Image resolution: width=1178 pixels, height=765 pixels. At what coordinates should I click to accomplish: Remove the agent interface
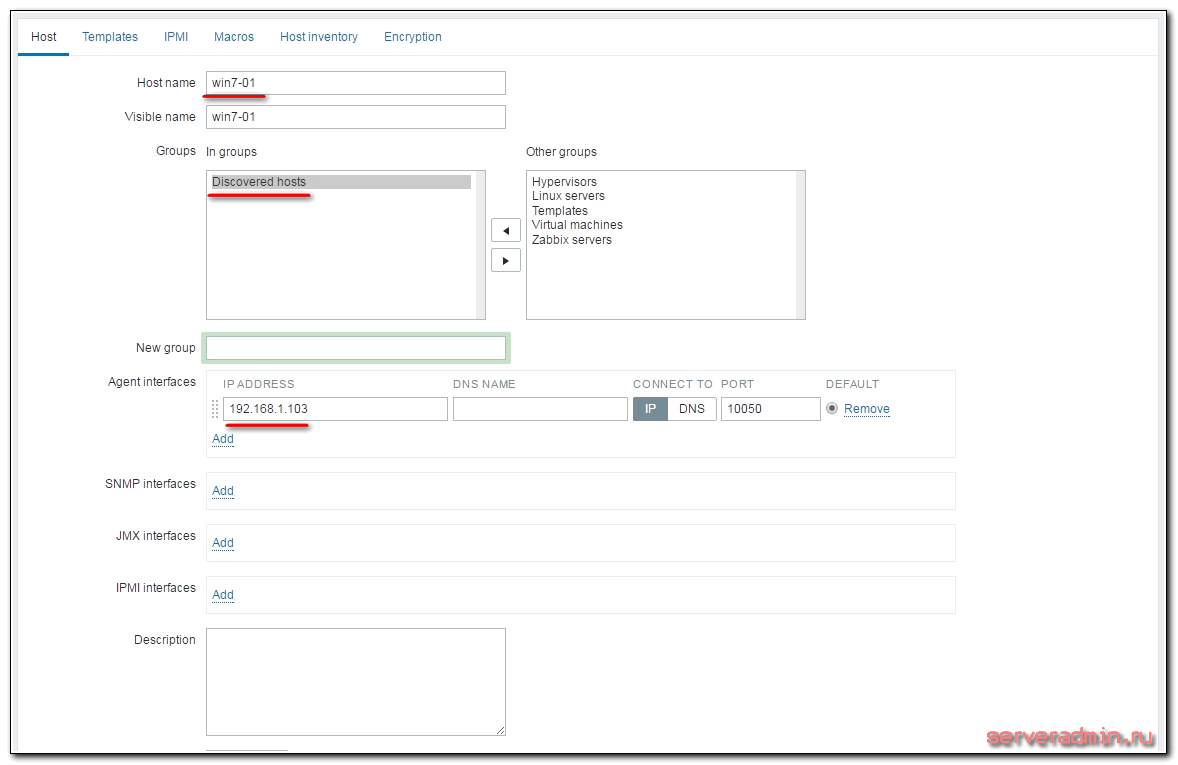(867, 409)
